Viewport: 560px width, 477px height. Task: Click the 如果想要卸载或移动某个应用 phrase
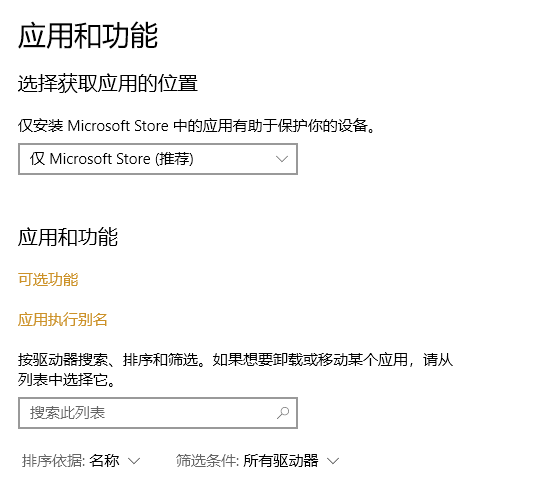coord(310,360)
